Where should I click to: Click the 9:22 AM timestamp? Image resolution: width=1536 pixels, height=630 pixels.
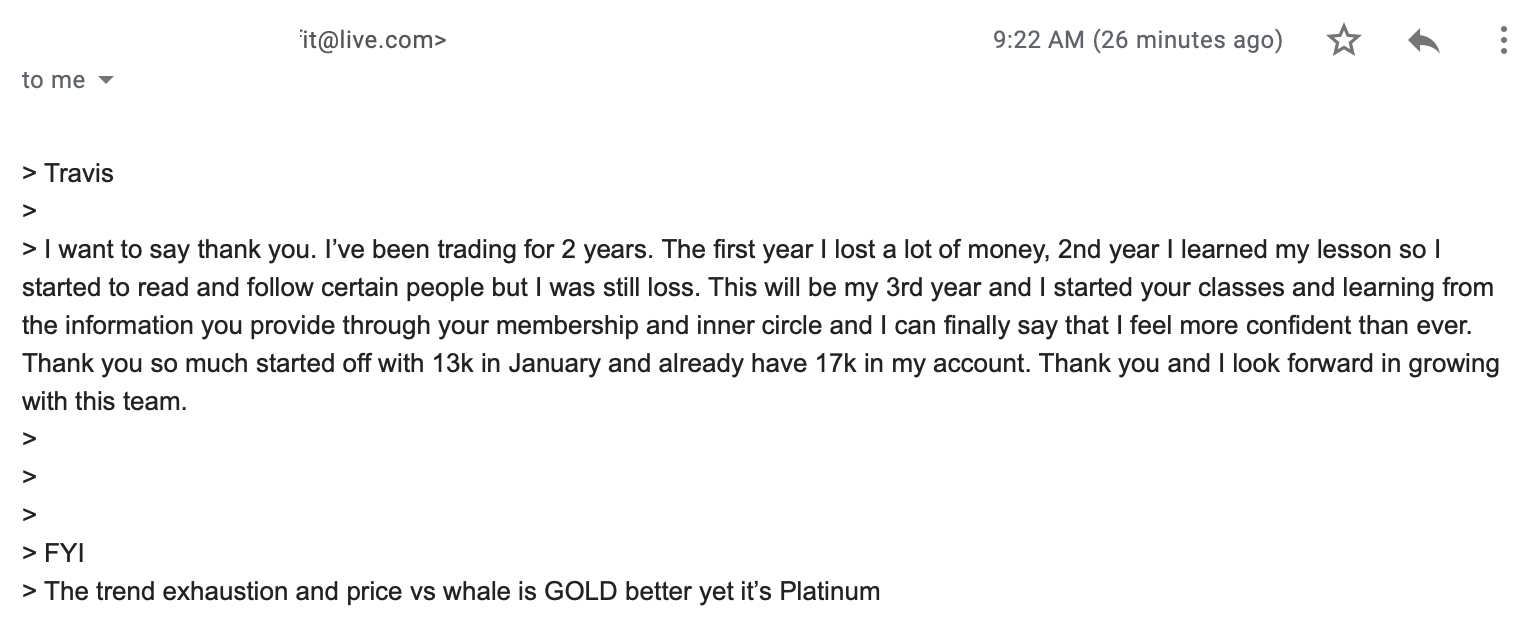tap(1137, 40)
